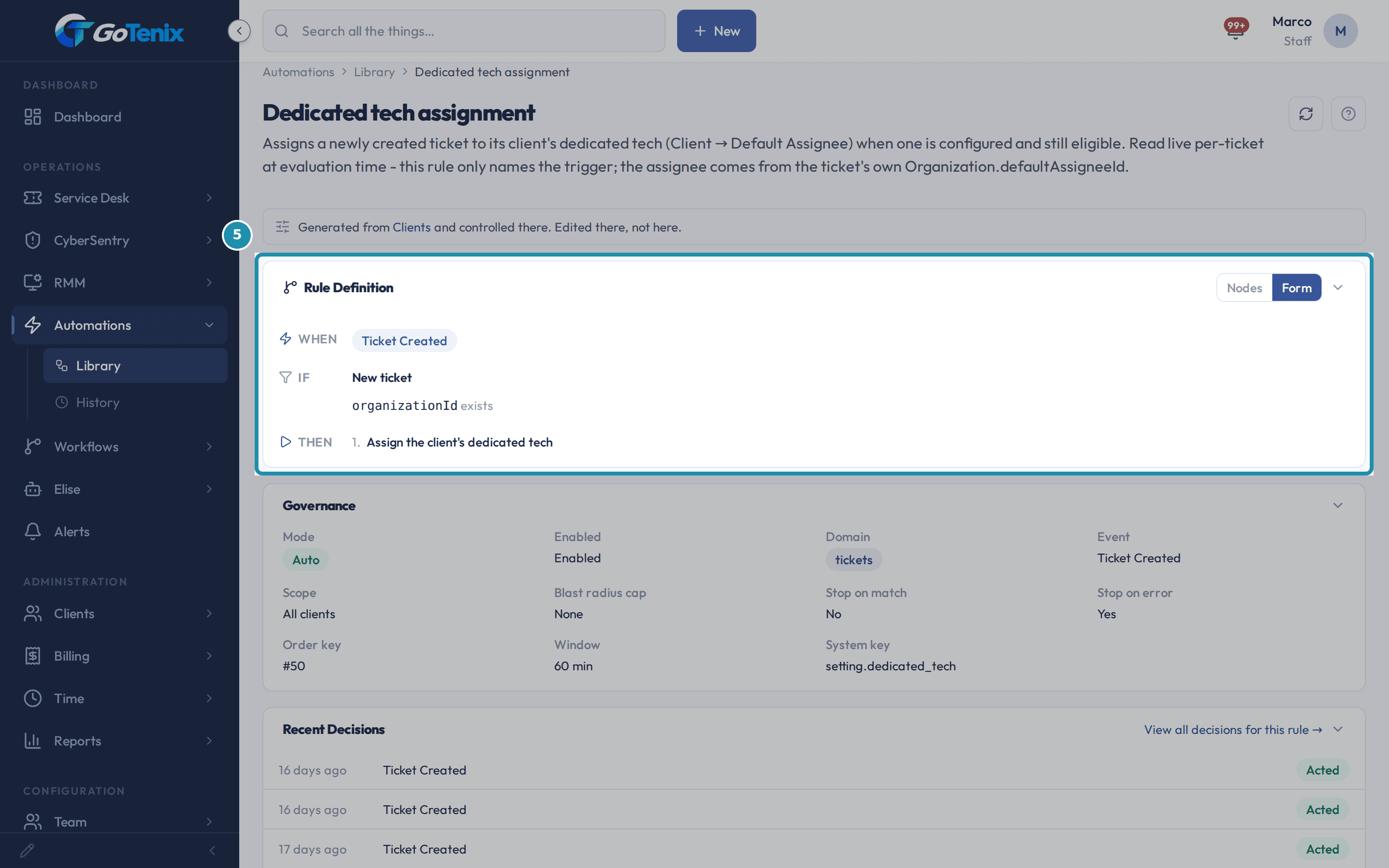The height and width of the screenshot is (868, 1389).
Task: Open the 17 days ago Ticket Created decision
Action: pyautogui.click(x=813, y=849)
